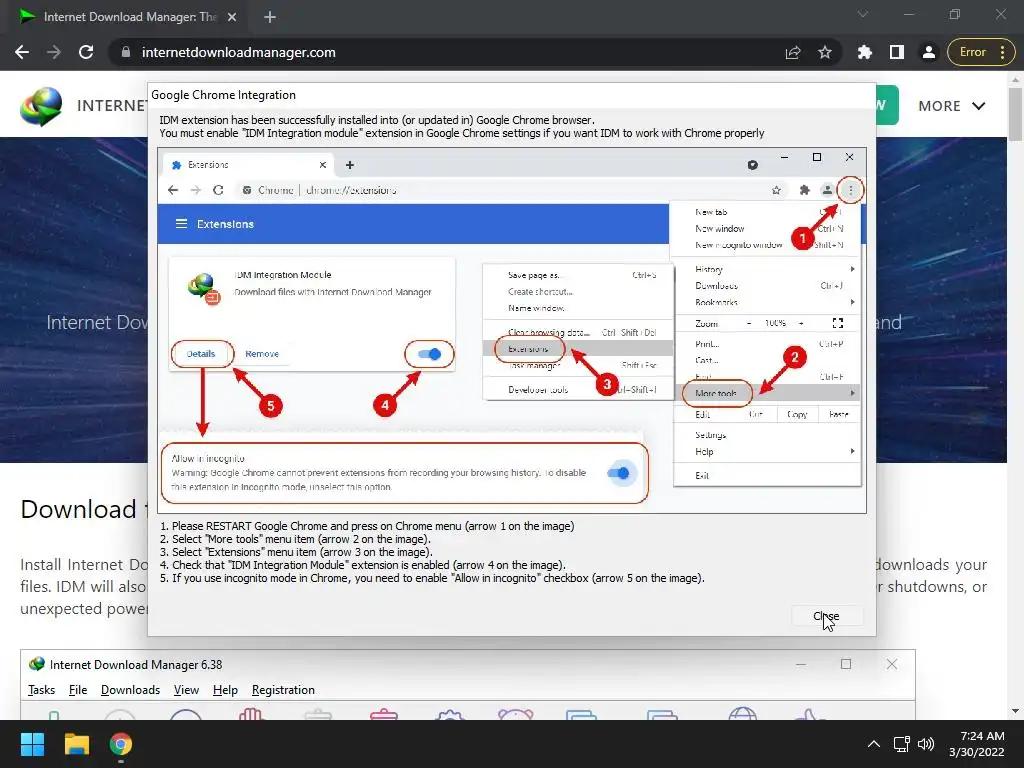Open the tab search chevron in title bar
The image size is (1024, 768).
(863, 14)
